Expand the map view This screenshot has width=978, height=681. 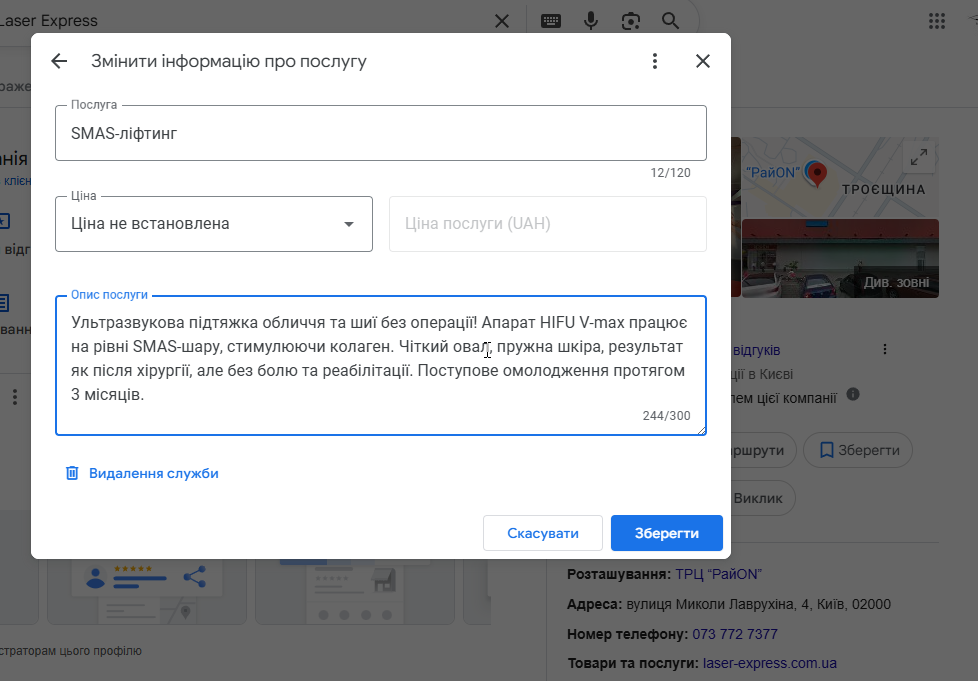(917, 157)
